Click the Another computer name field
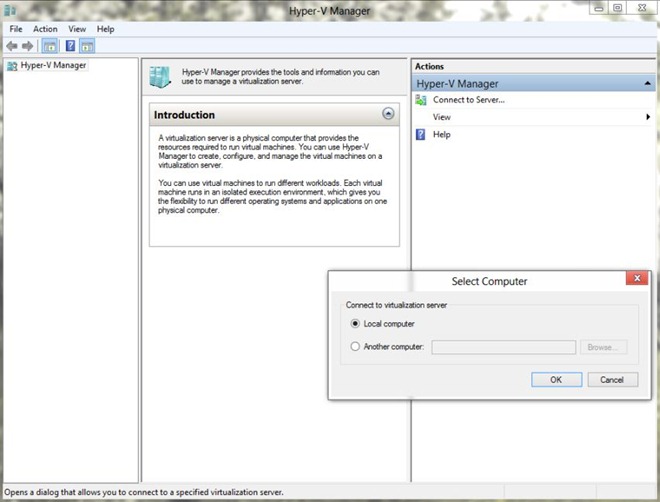This screenshot has width=660, height=502. coord(503,347)
